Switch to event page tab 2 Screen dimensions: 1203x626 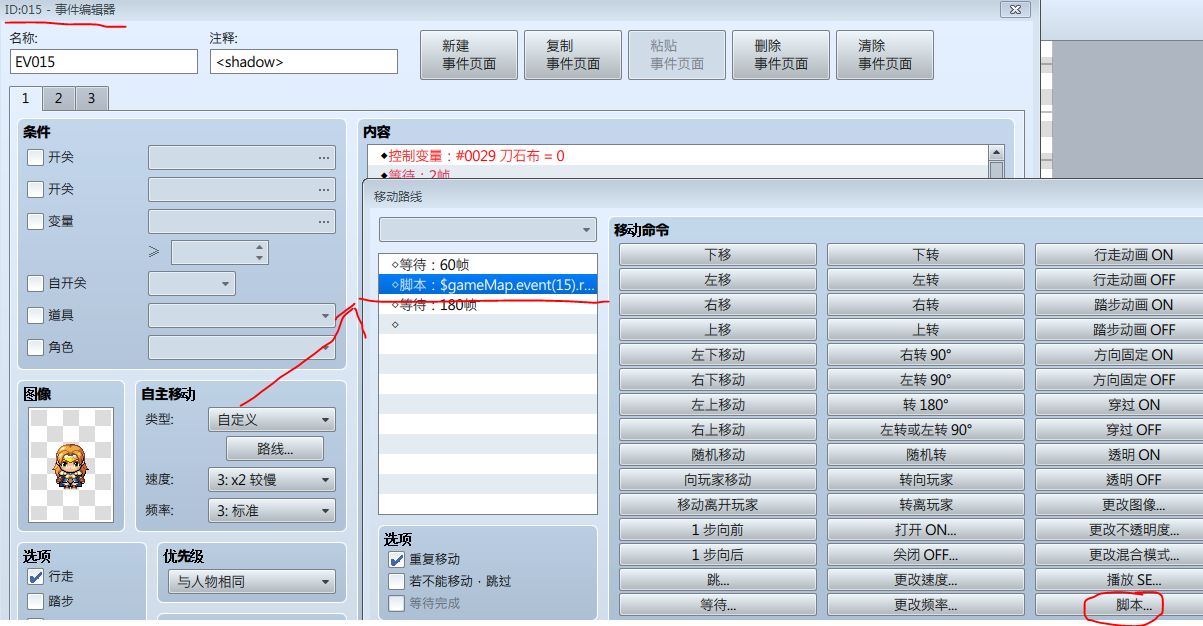pyautogui.click(x=59, y=98)
